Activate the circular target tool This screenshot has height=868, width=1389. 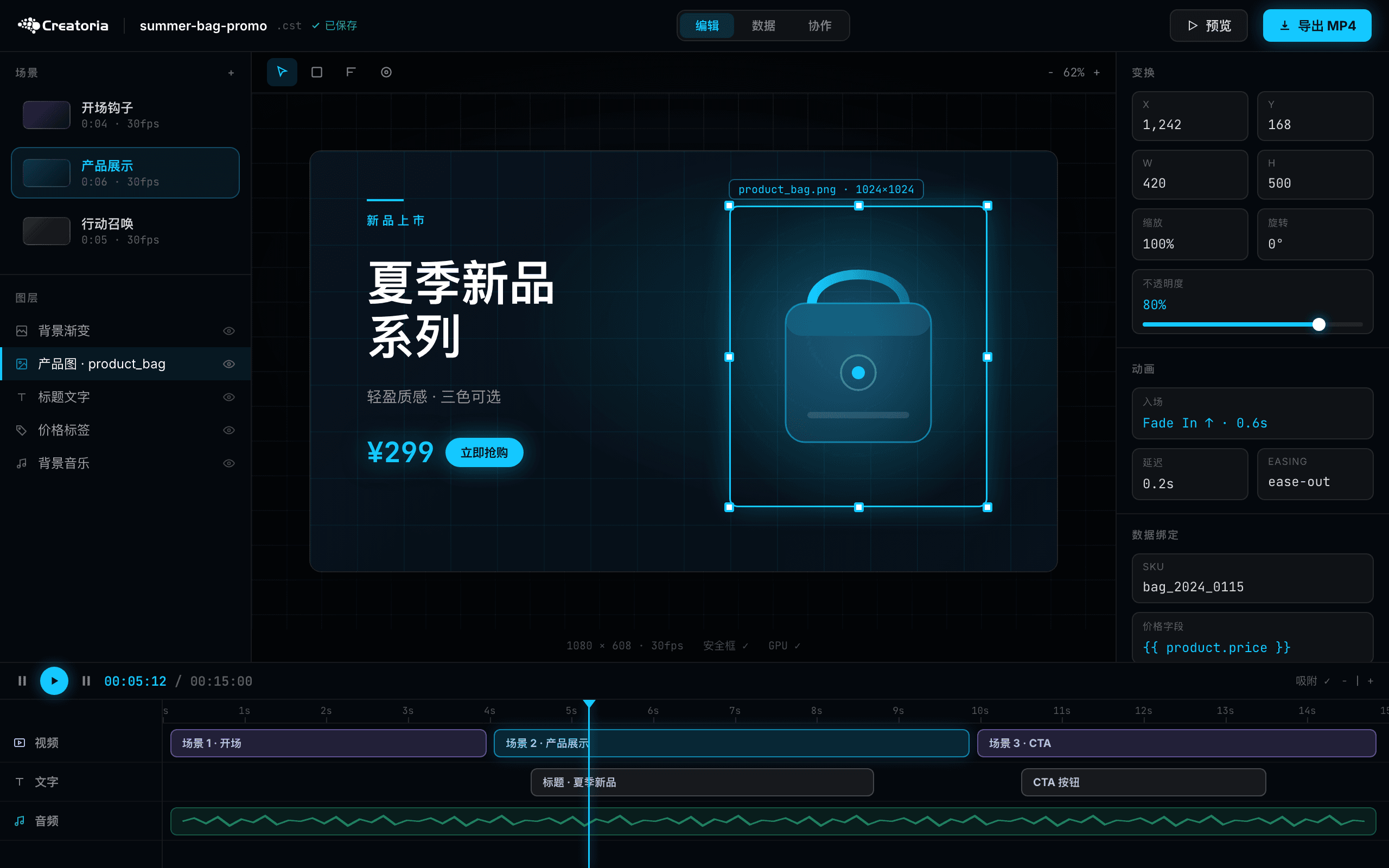386,72
